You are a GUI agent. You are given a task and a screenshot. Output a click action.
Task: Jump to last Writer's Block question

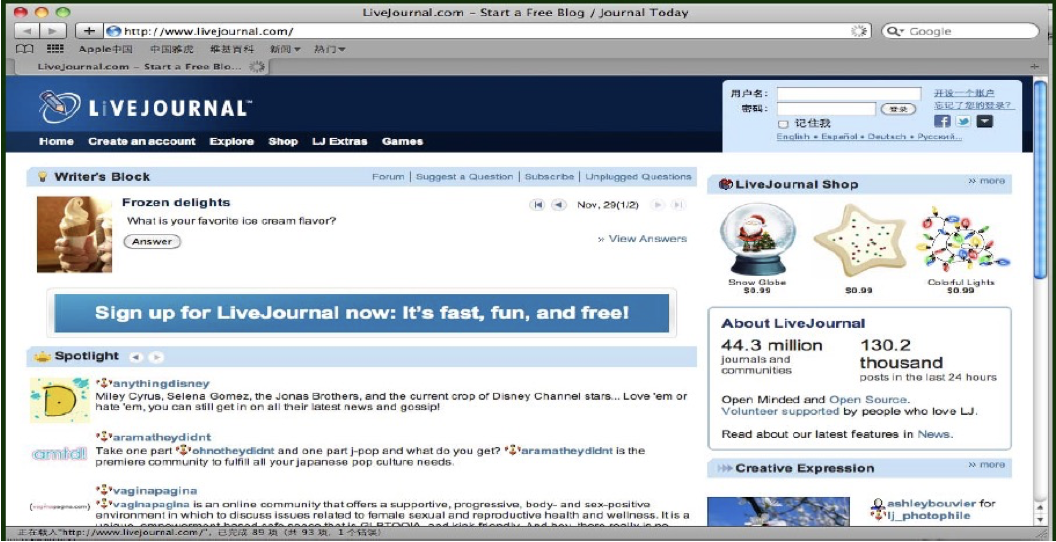pyautogui.click(x=679, y=205)
